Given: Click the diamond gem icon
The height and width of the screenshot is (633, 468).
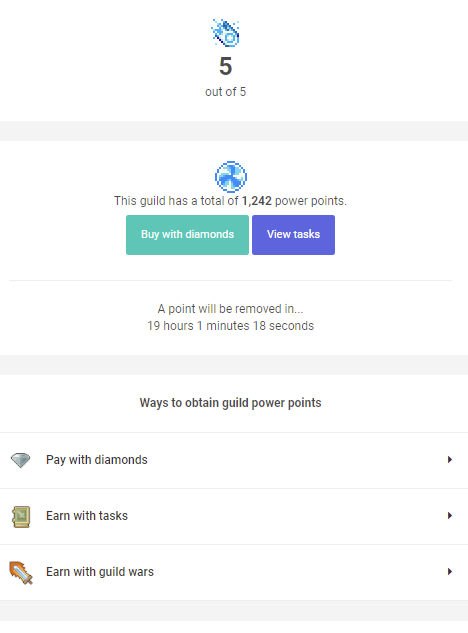Looking at the screenshot, I should point(21,460).
